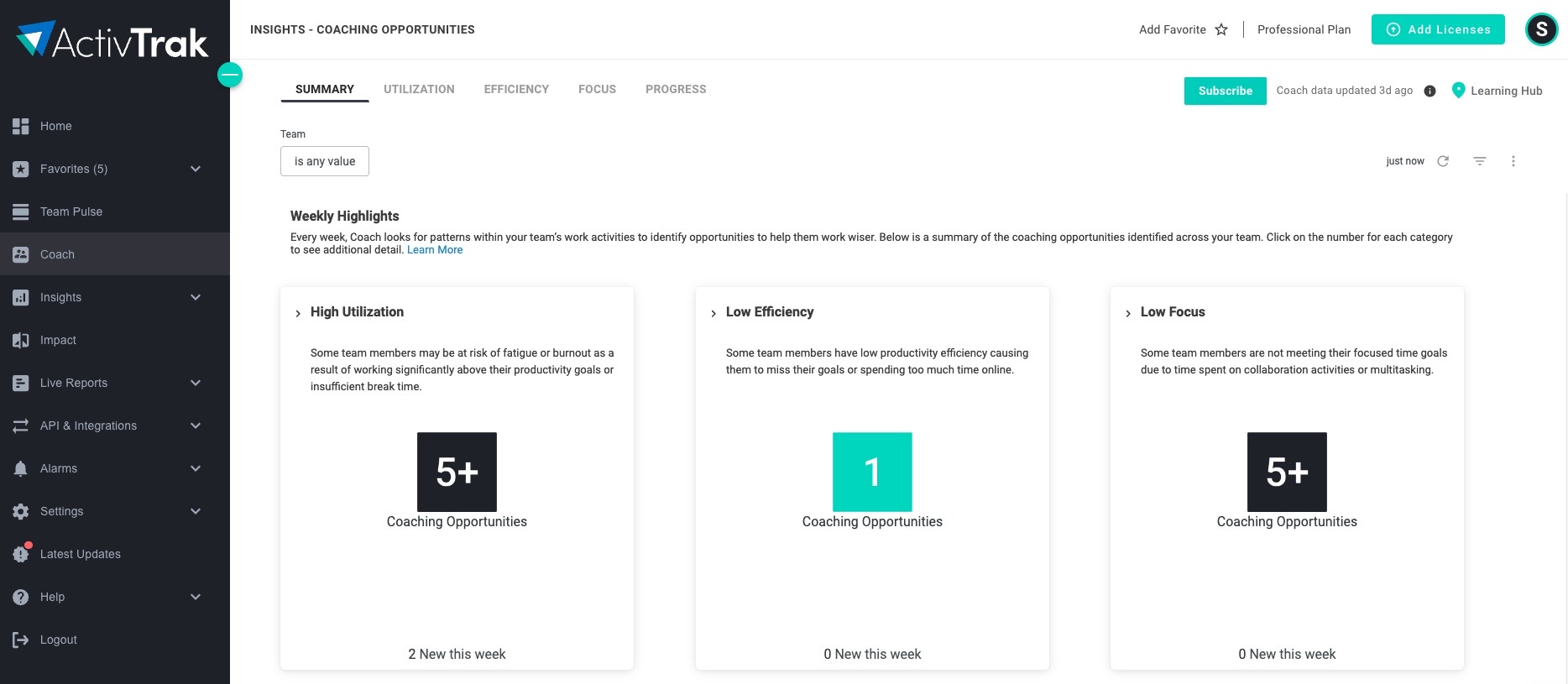
Task: Click the coach data info icon
Action: (x=1429, y=91)
